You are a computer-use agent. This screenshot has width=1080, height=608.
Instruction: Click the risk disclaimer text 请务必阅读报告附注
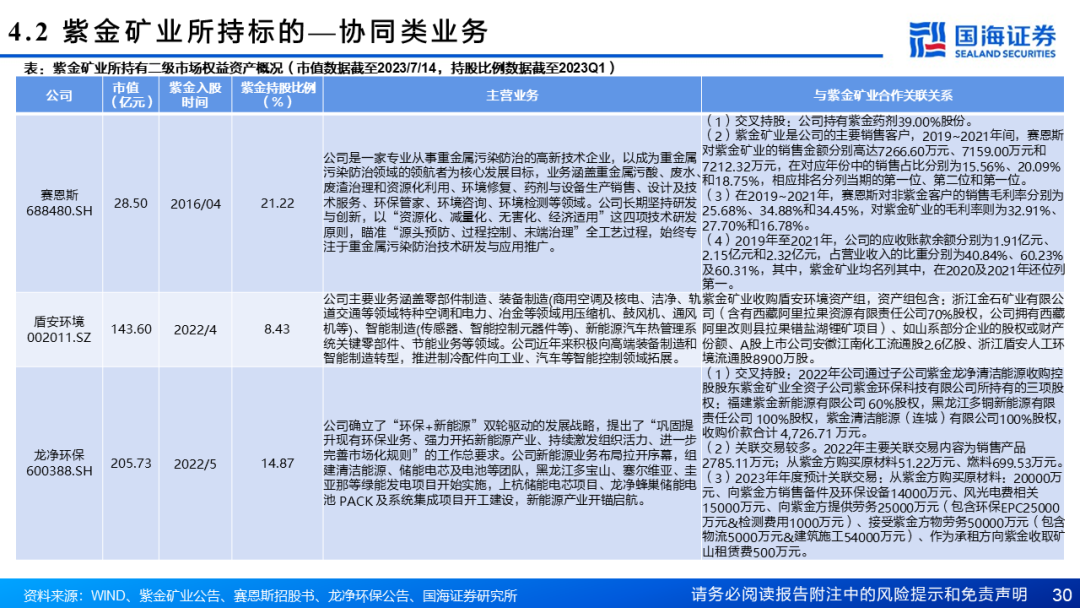coord(859,594)
